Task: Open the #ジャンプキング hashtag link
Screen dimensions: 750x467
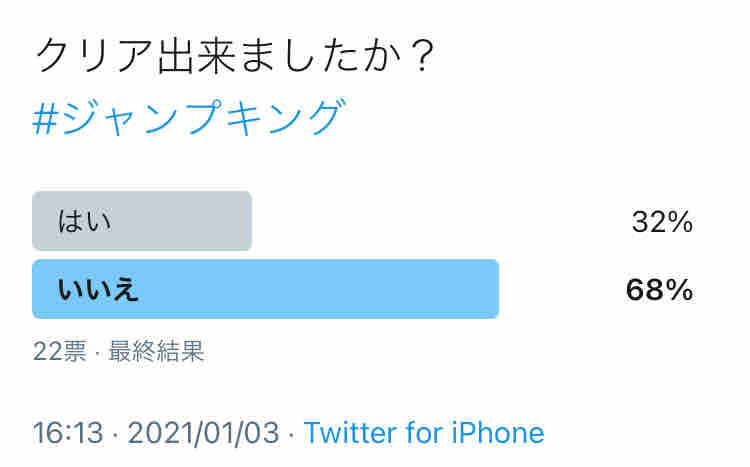Action: [x=189, y=117]
